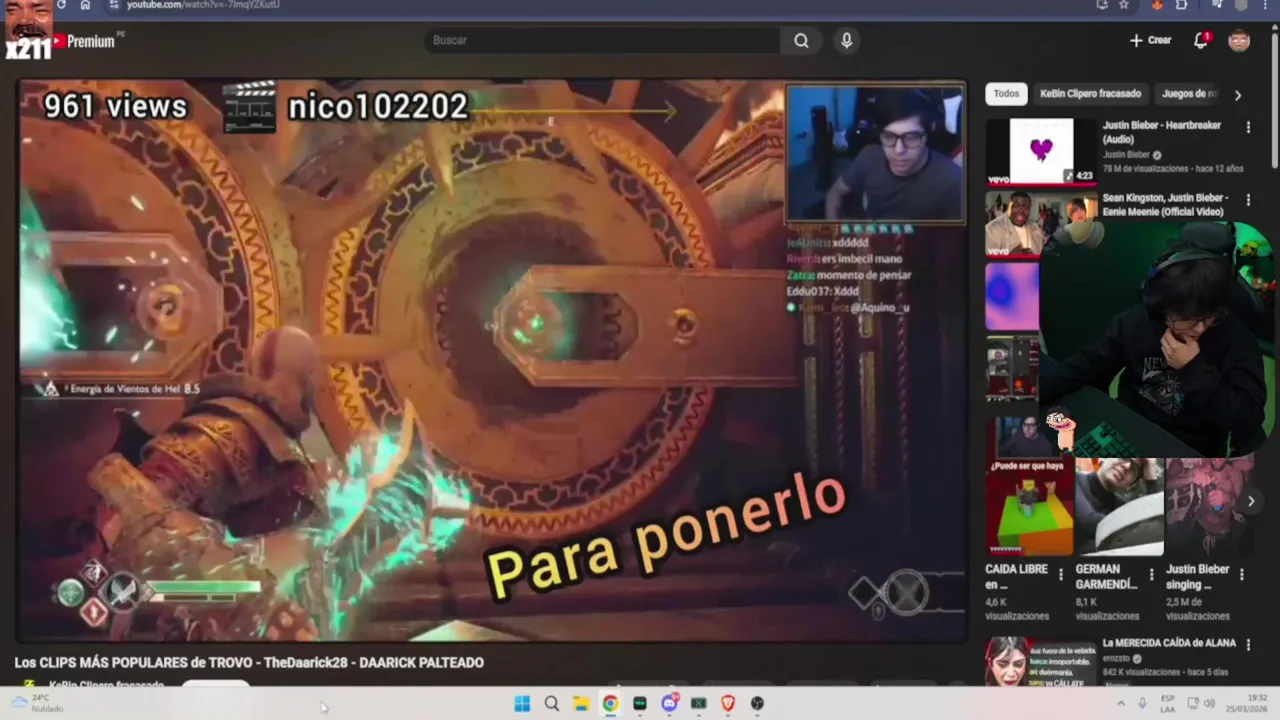Open GERMAN GARMENDI short thumbnail
Image resolution: width=1280 pixels, height=720 pixels.
[1120, 507]
